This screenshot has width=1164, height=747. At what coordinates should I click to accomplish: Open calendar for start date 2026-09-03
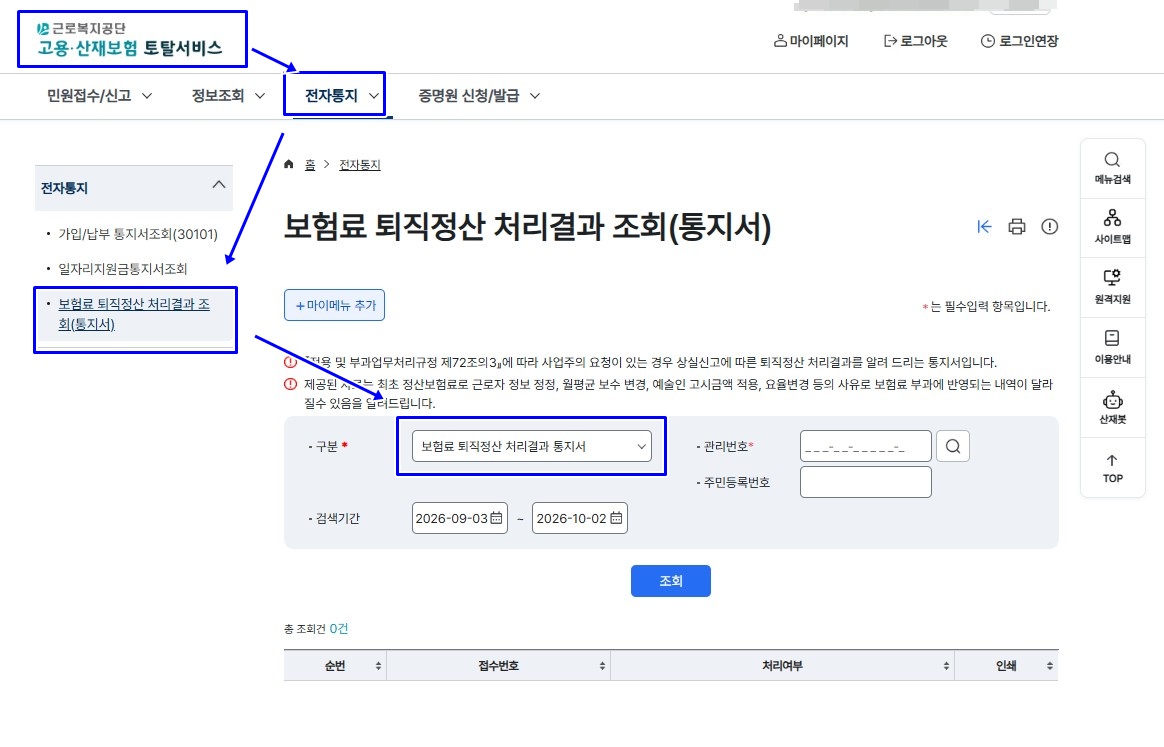pyautogui.click(x=497, y=518)
